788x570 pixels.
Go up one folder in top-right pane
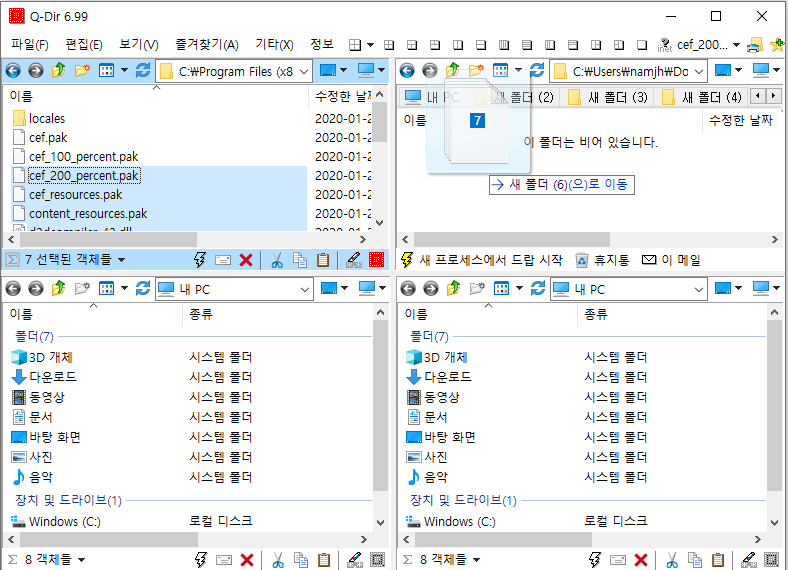(x=452, y=71)
